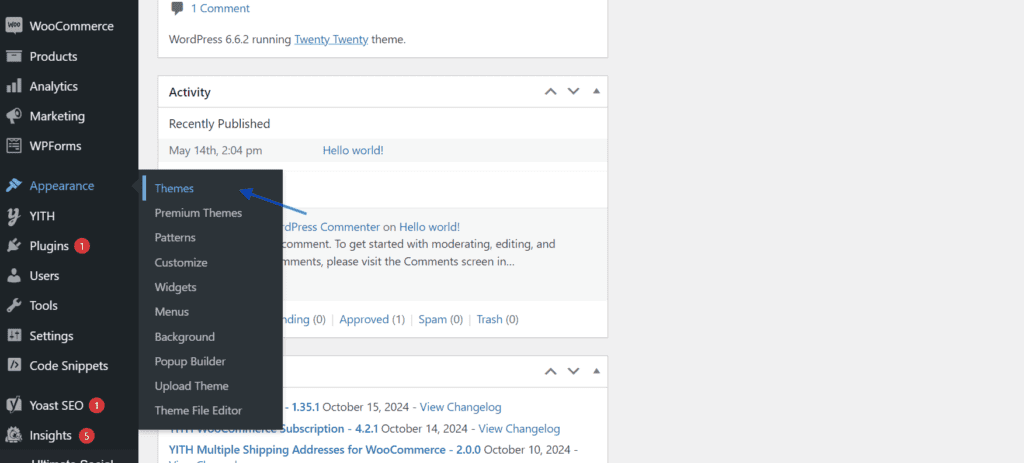The width and height of the screenshot is (1024, 463).
Task: Open Hello world! recently published post
Action: point(353,150)
